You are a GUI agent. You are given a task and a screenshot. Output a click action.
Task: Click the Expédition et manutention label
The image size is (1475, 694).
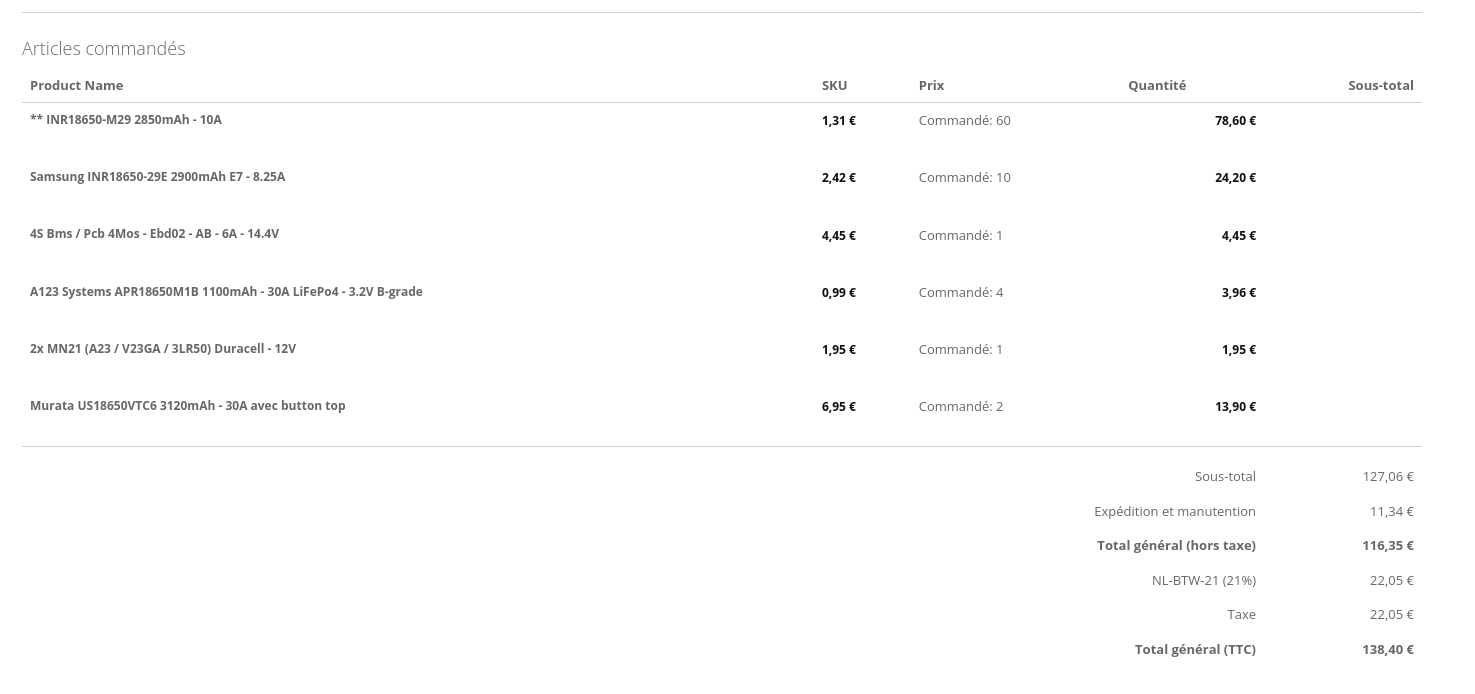[x=1175, y=512]
